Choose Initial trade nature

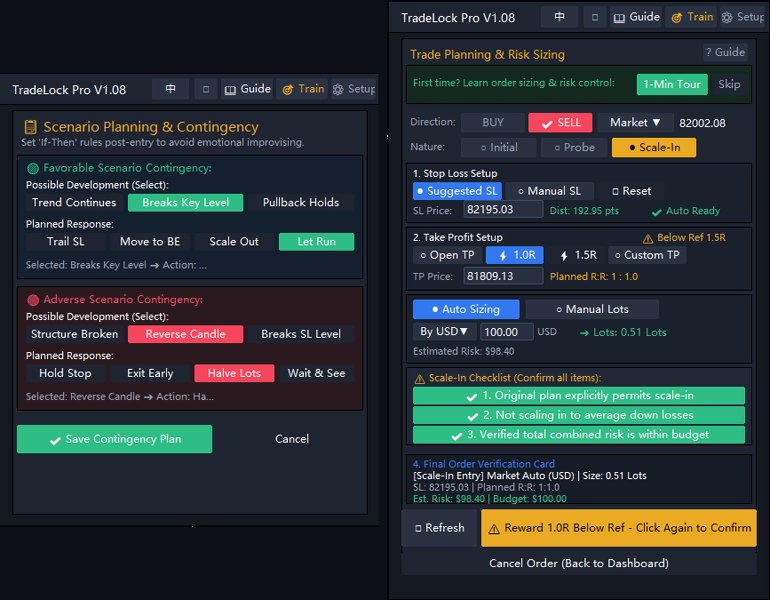pyautogui.click(x=498, y=147)
